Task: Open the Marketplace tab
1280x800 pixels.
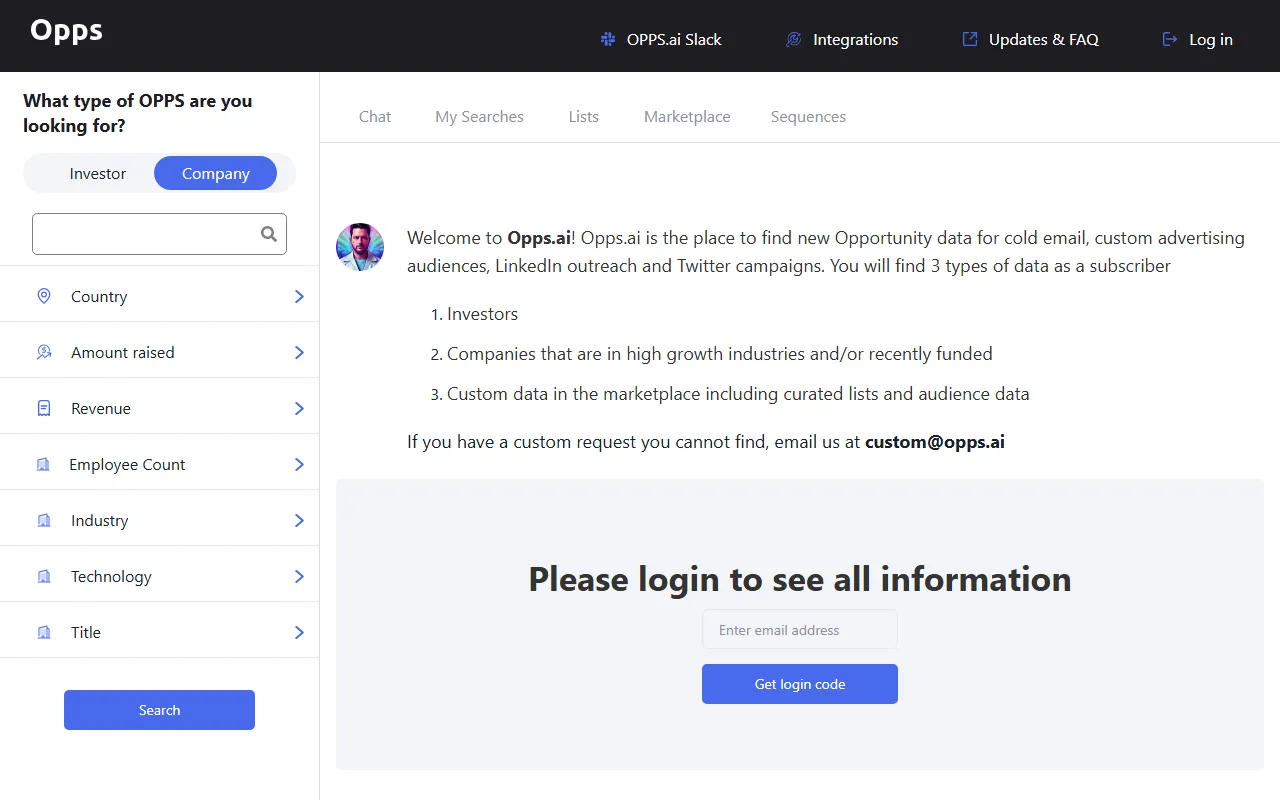Action: tap(687, 117)
